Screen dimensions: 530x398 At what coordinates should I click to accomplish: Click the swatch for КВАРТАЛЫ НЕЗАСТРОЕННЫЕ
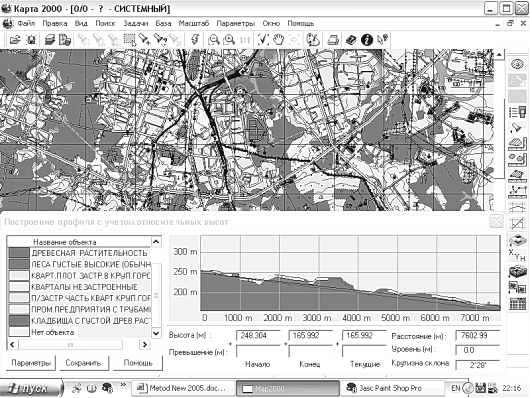[x=19, y=287]
